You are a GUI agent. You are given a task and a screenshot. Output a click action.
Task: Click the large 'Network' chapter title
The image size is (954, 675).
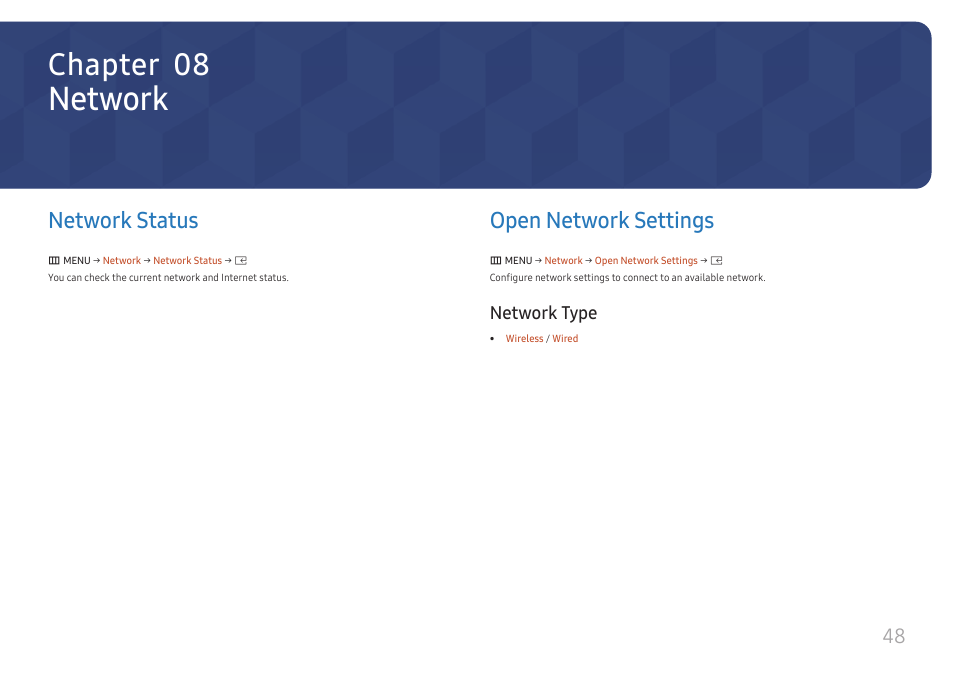click(108, 99)
